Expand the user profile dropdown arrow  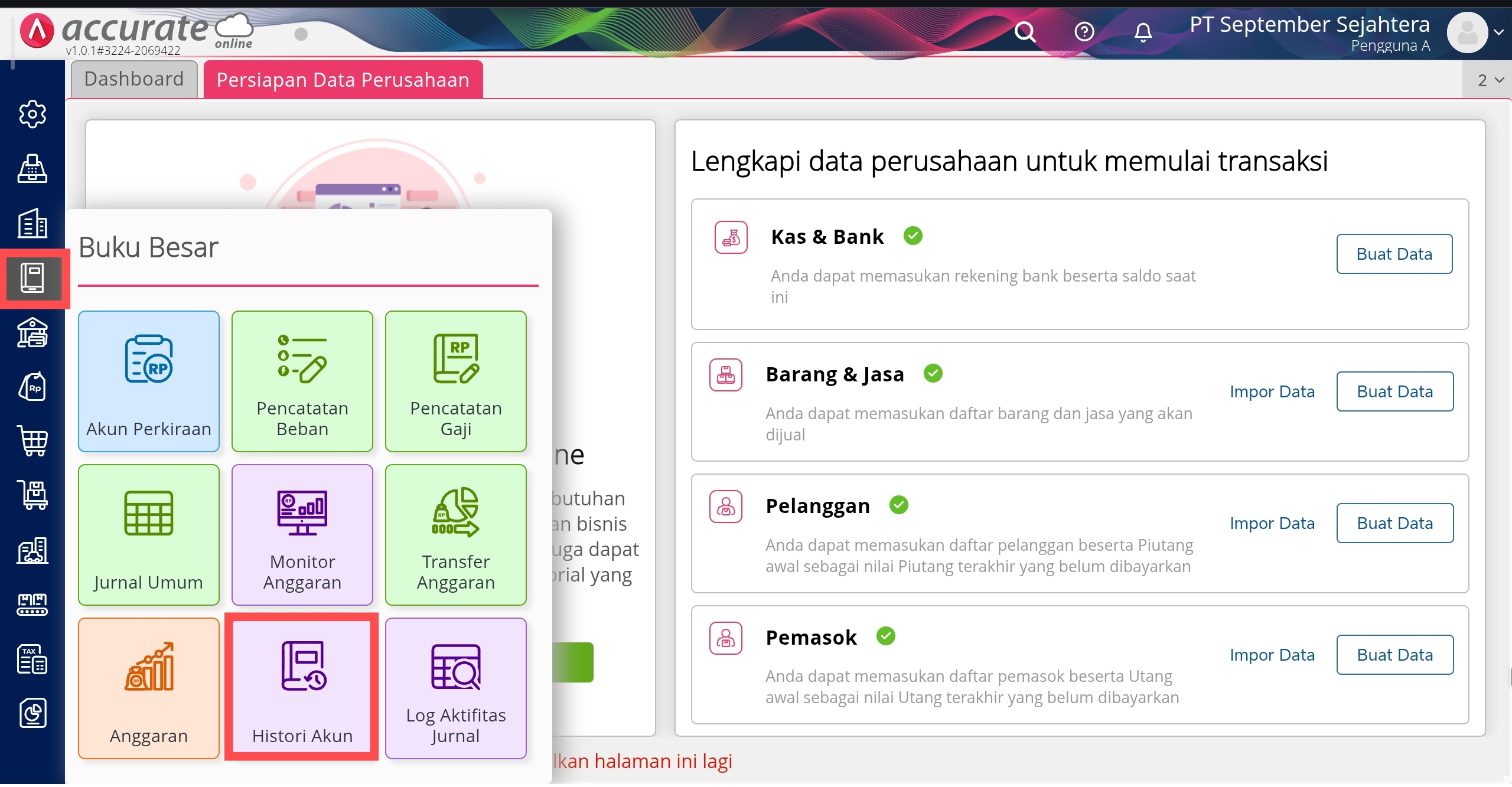click(x=1498, y=32)
